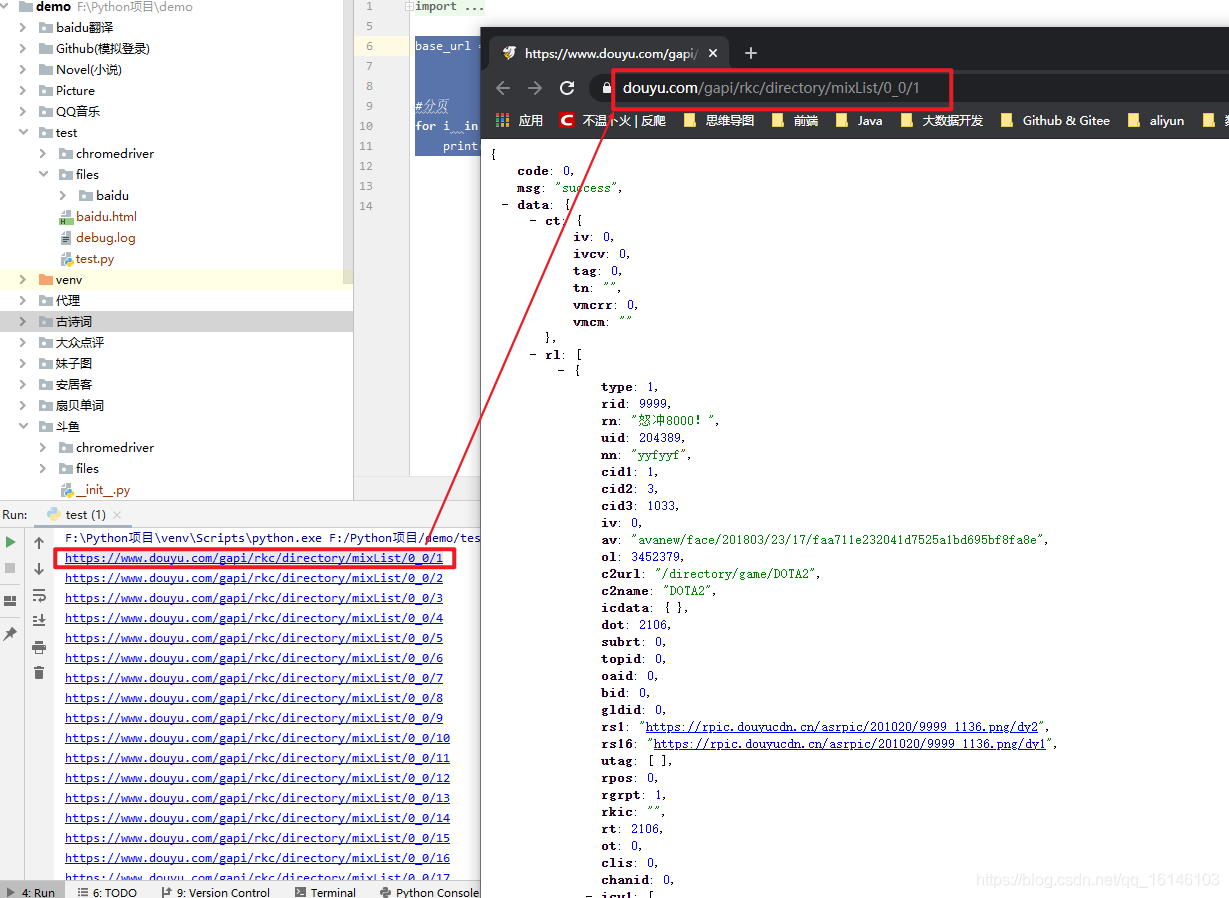Go back in Chrome browser
Screen dimensions: 1229x898
click(x=503, y=88)
